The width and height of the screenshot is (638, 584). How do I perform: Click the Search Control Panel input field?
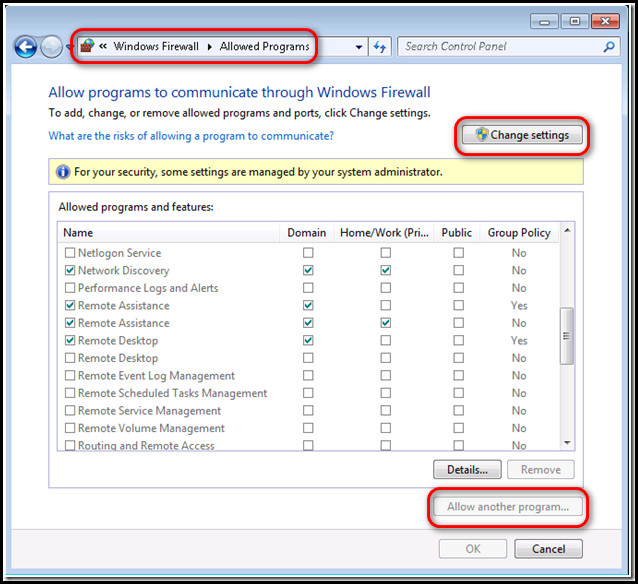pos(502,47)
